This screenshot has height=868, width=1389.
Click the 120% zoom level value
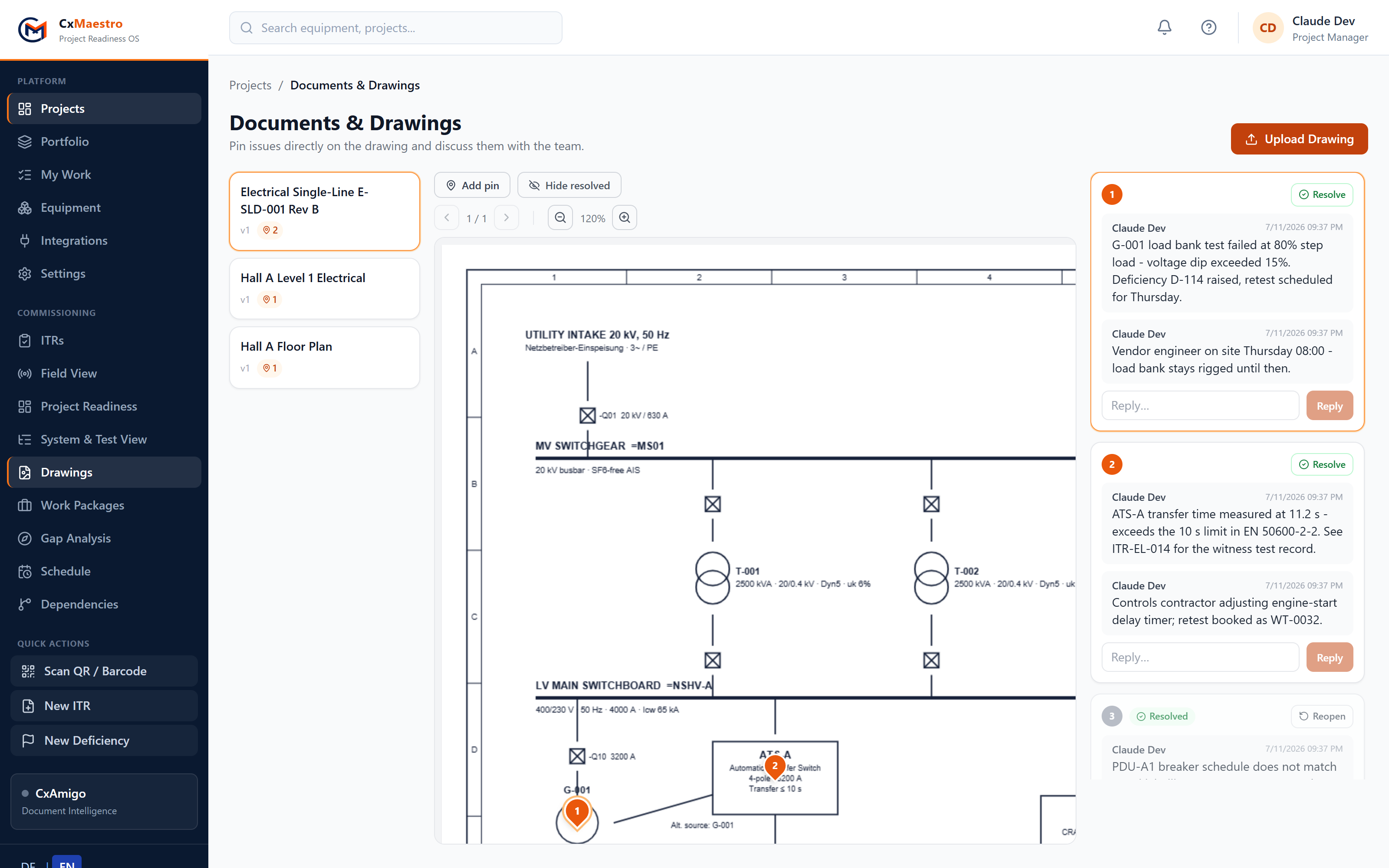point(592,218)
